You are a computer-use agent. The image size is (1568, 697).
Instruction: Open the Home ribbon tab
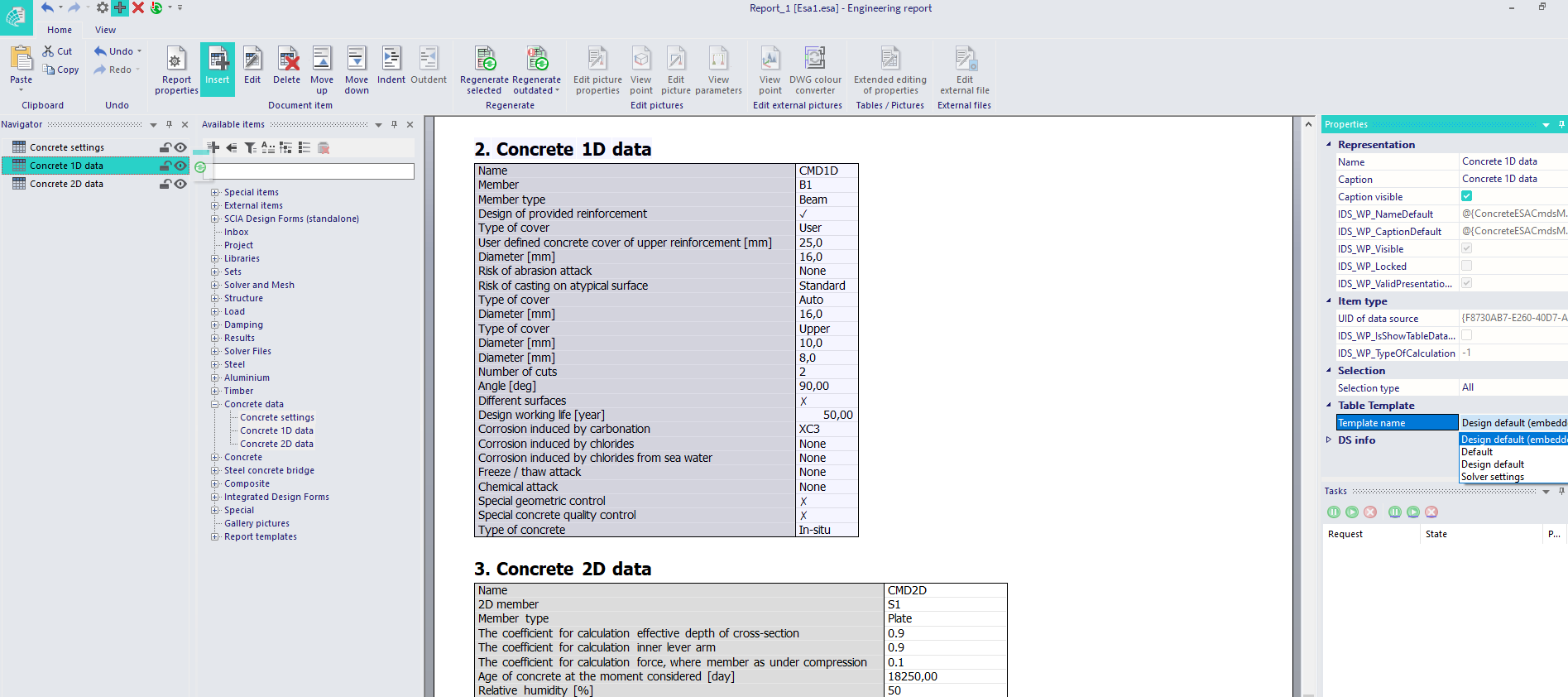click(60, 30)
